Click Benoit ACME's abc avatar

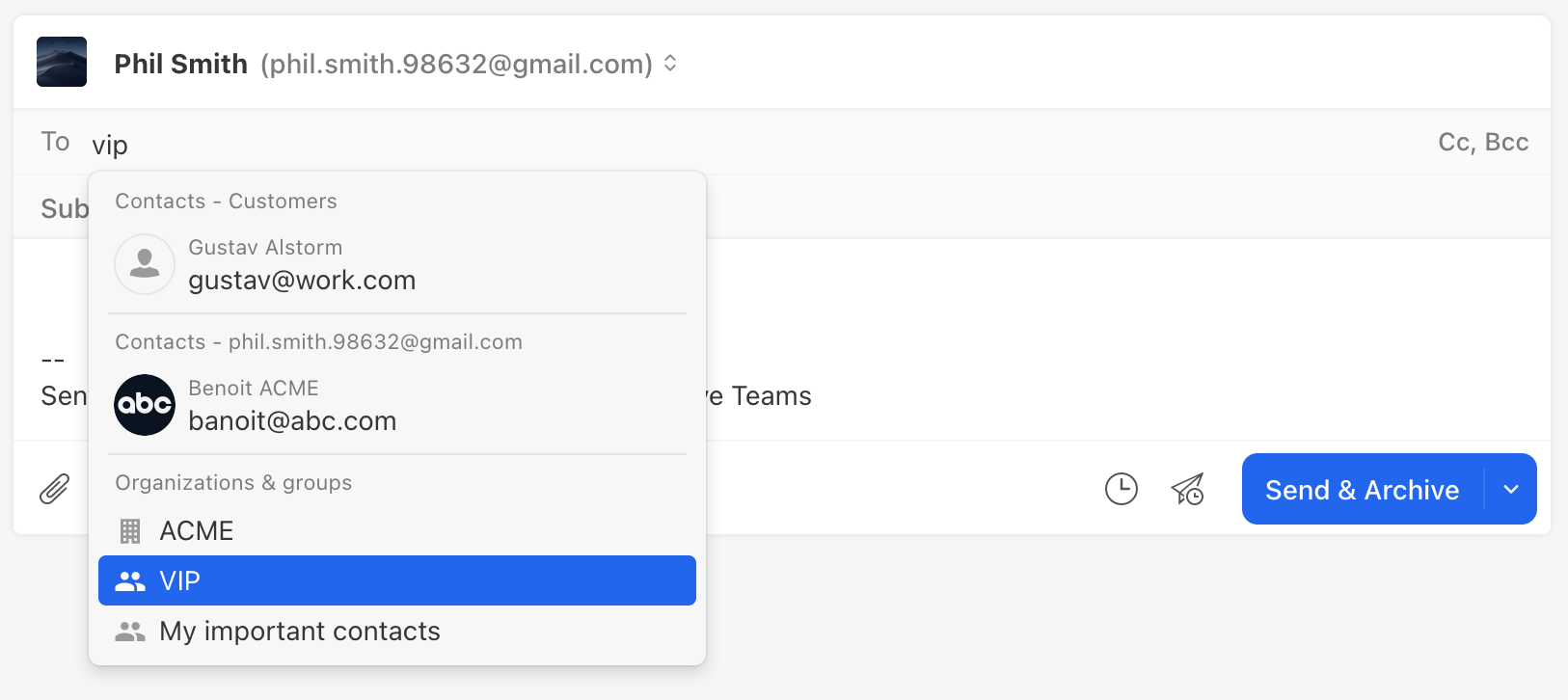tap(145, 405)
